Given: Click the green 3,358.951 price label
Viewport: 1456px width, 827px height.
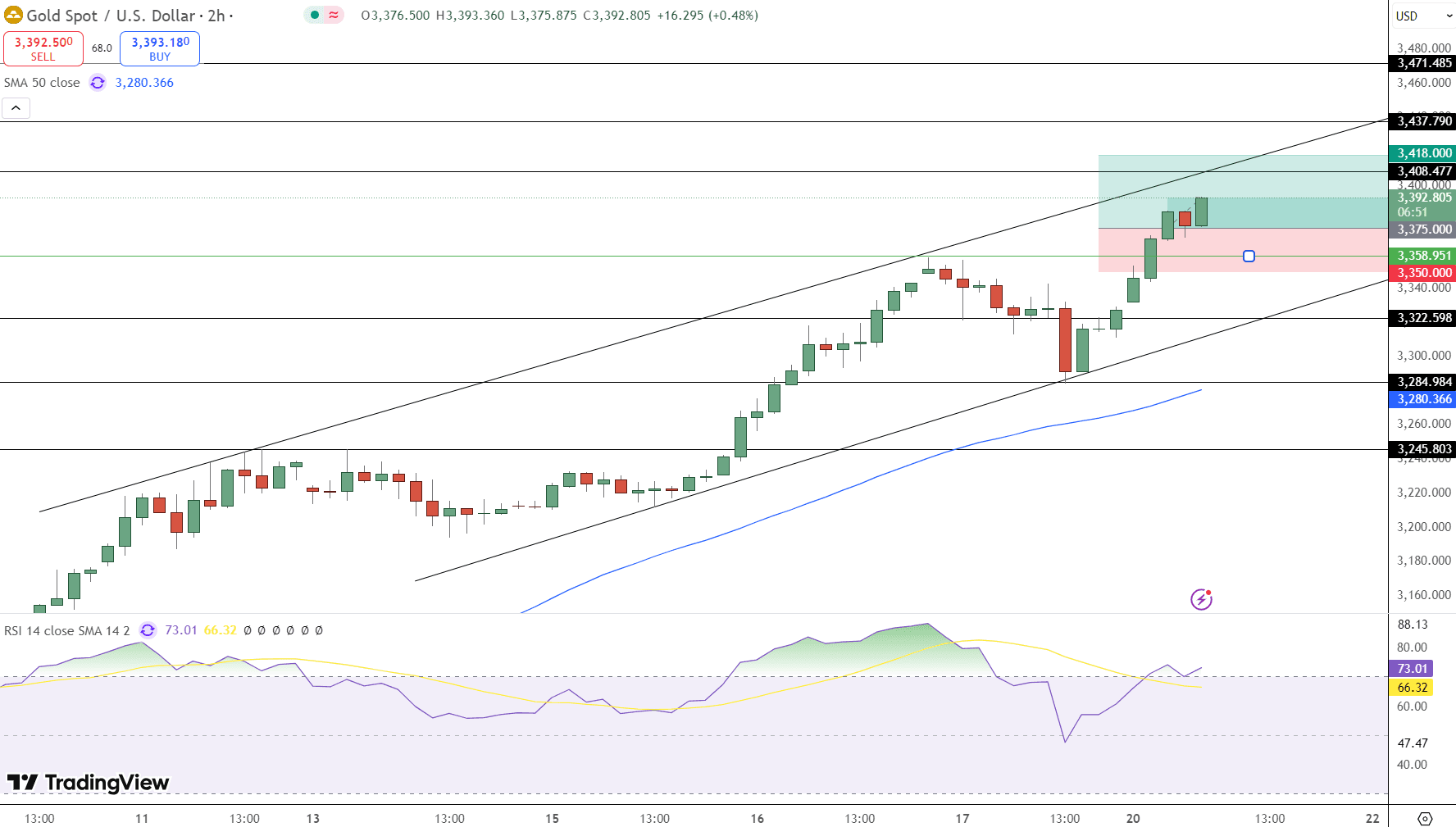Looking at the screenshot, I should (1422, 256).
